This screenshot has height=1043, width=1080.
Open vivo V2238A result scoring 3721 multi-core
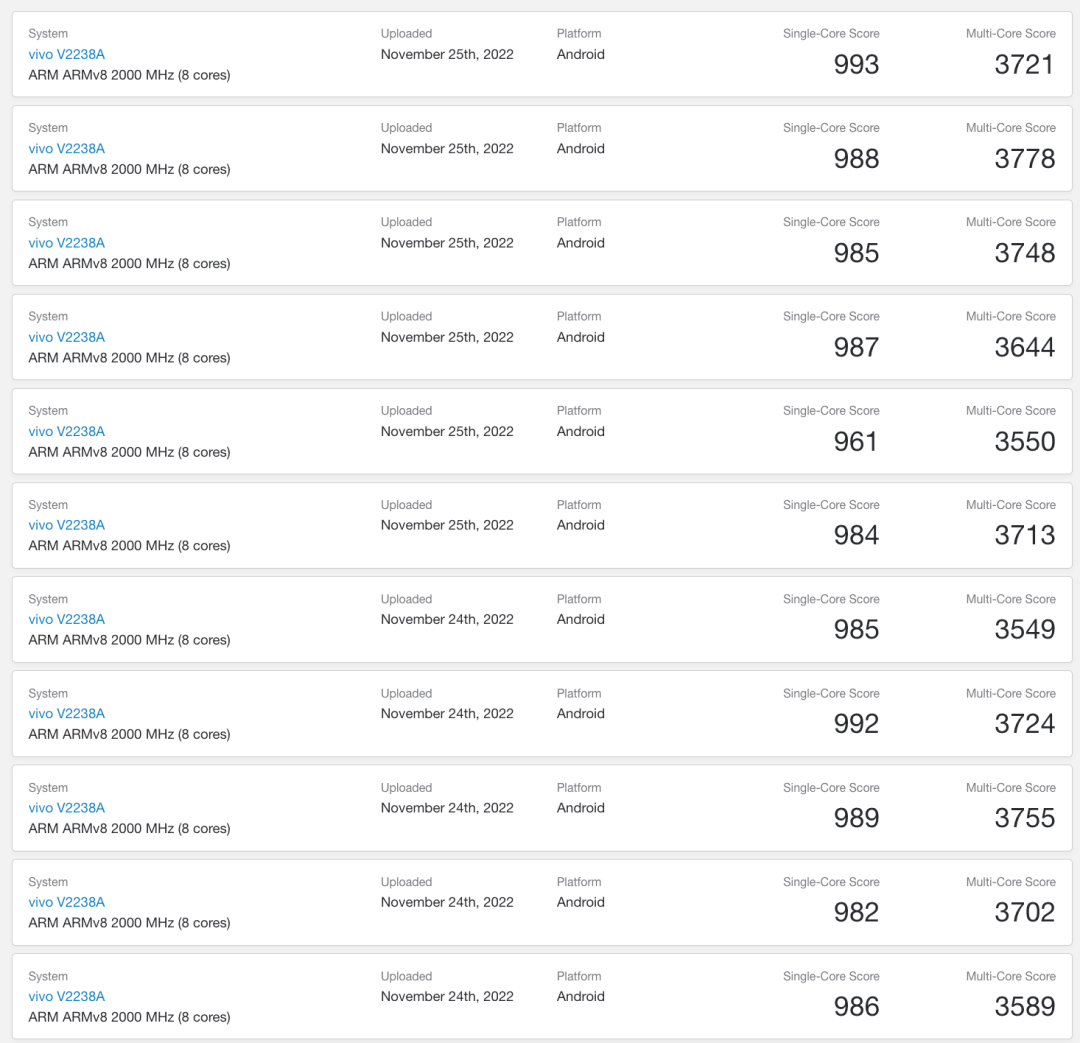click(66, 54)
